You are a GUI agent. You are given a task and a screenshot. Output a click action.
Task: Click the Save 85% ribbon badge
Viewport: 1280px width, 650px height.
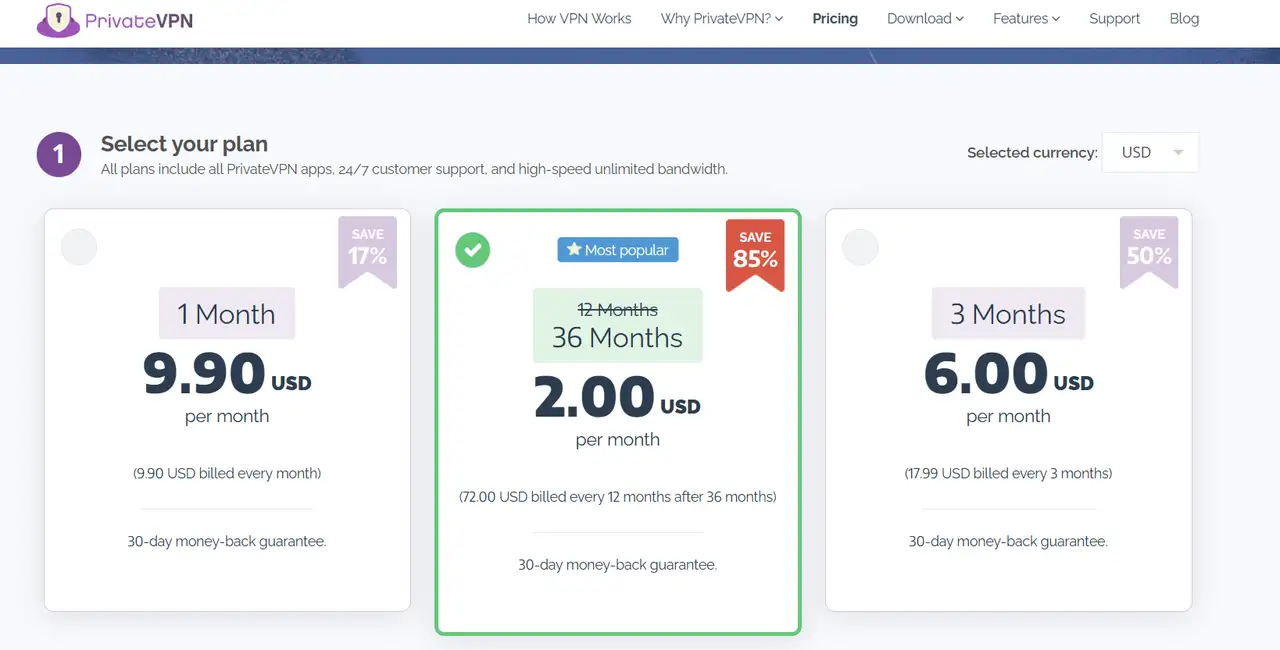pos(755,254)
